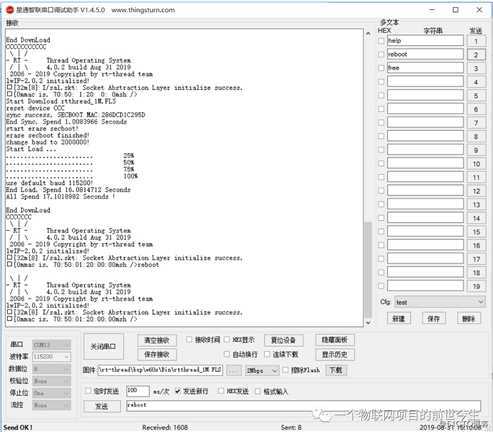493x432 pixels.
Task: Click 'Sent: 8' in the status bar
Action: pyautogui.click(x=291, y=427)
